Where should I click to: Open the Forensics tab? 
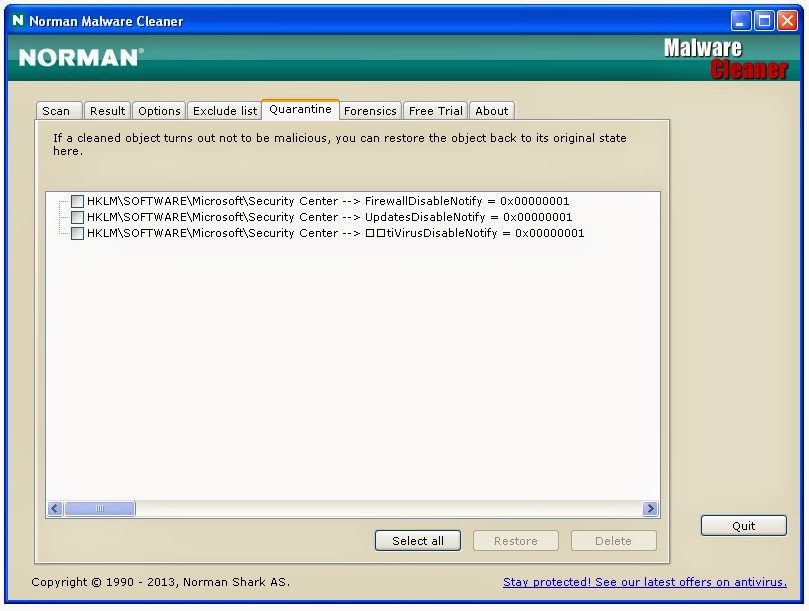370,110
